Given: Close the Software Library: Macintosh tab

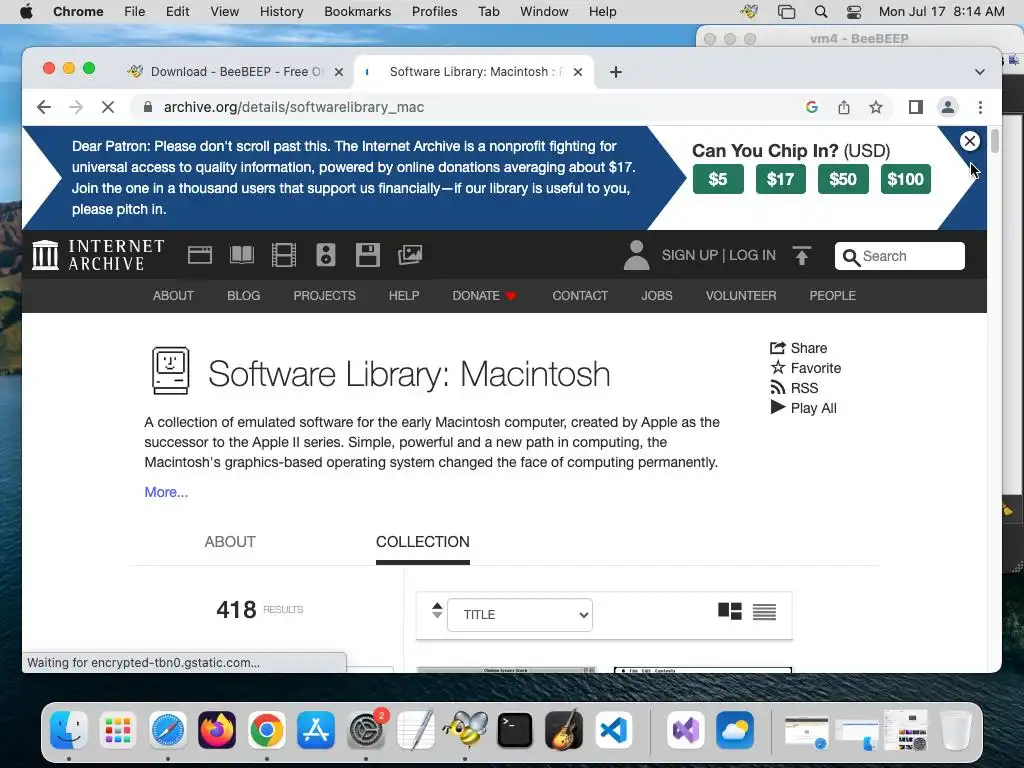Looking at the screenshot, I should click(578, 72).
